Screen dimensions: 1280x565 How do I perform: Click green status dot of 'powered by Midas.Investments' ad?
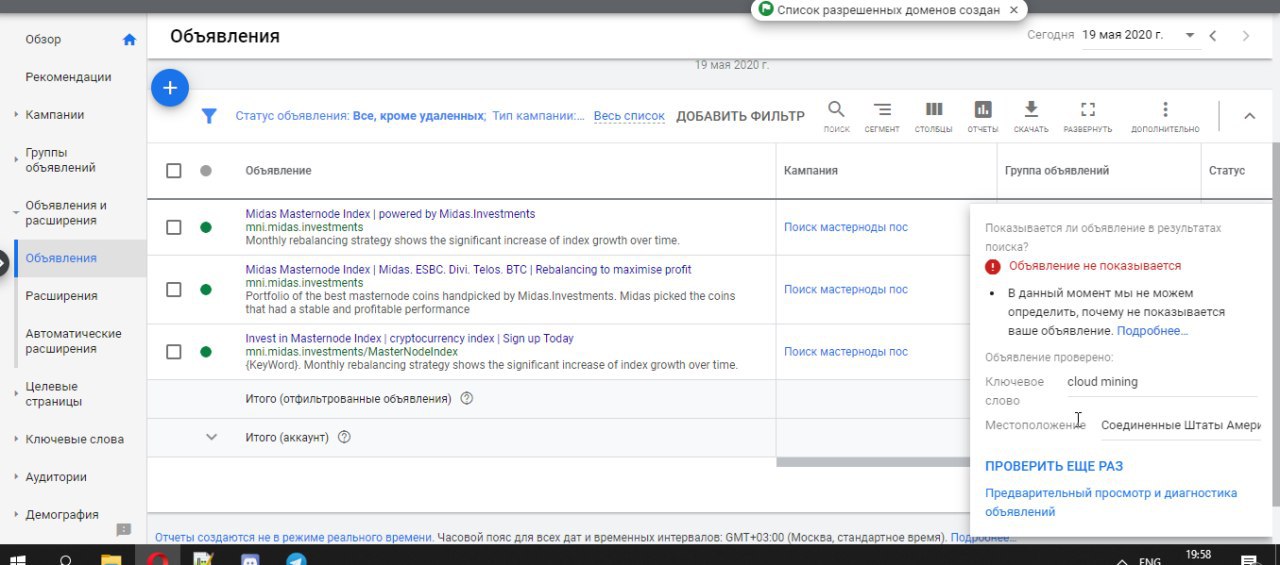pyautogui.click(x=206, y=227)
